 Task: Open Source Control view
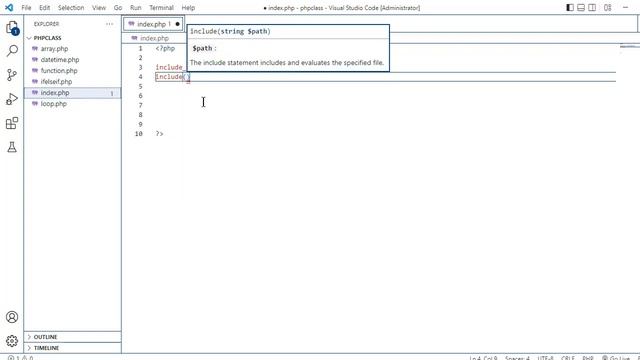pos(12,75)
